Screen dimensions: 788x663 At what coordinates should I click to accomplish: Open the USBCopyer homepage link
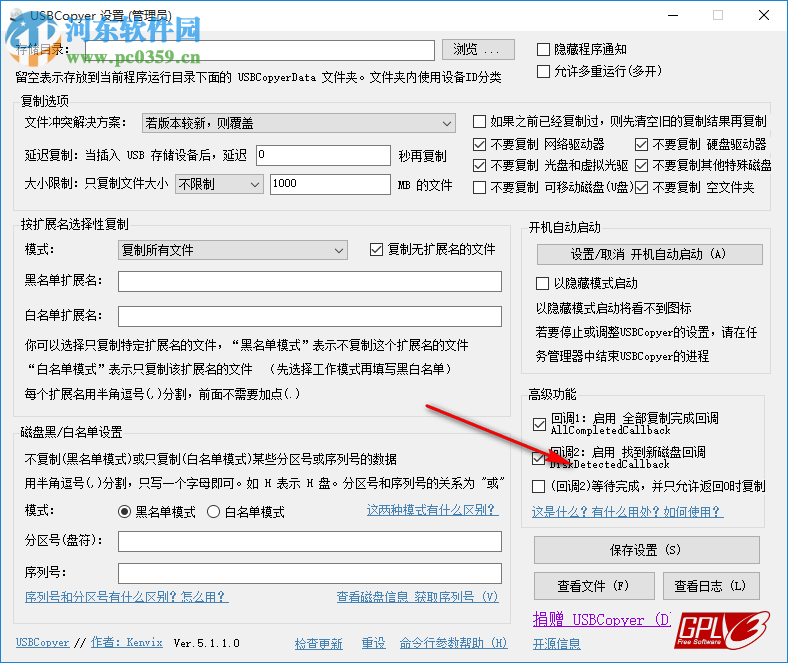[43, 643]
